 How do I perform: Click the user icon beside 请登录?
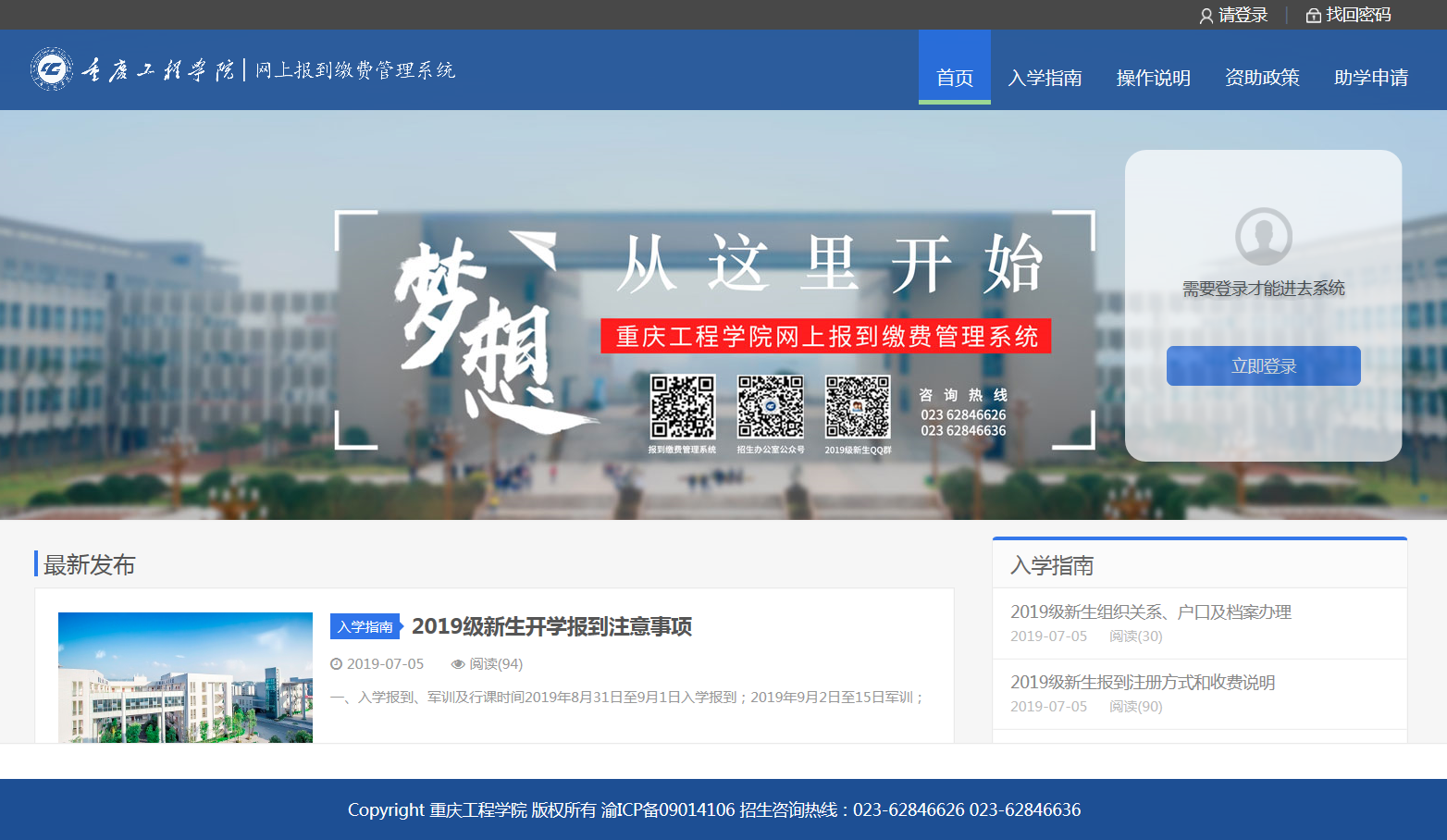click(1206, 16)
